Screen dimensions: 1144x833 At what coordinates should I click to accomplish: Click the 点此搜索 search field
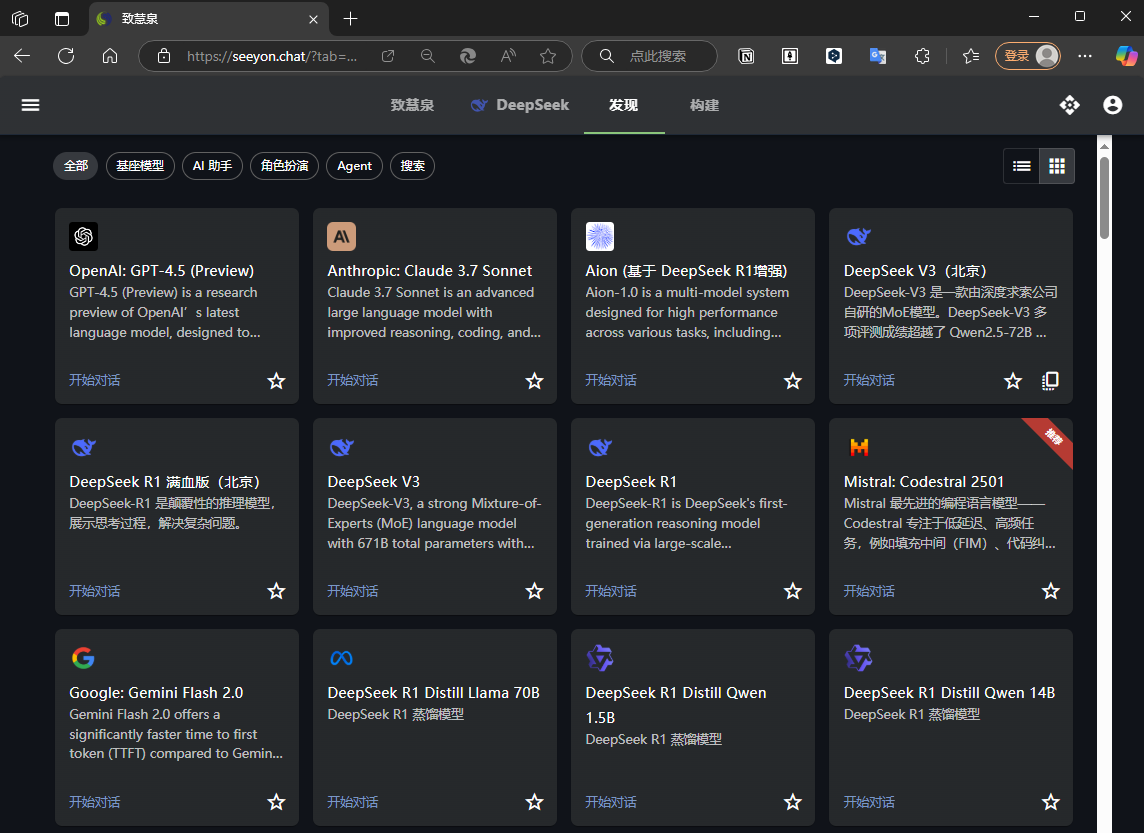coord(649,56)
